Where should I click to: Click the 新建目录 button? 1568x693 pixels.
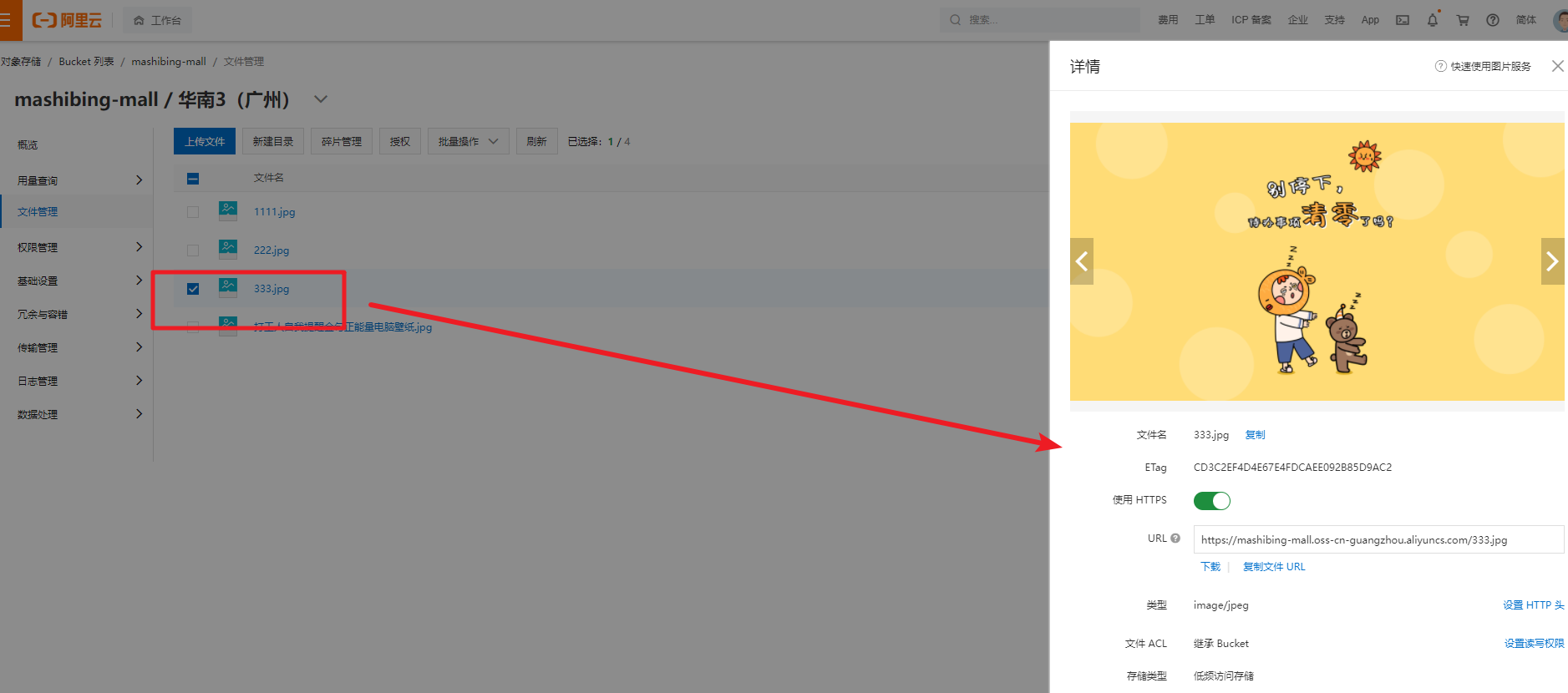273,141
